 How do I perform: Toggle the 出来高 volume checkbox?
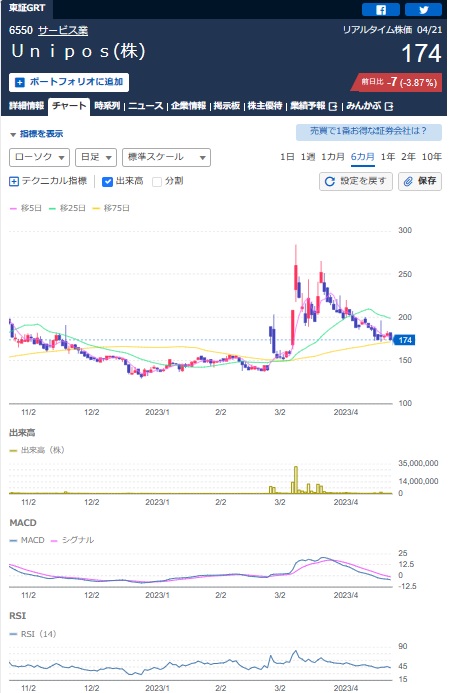pos(107,182)
